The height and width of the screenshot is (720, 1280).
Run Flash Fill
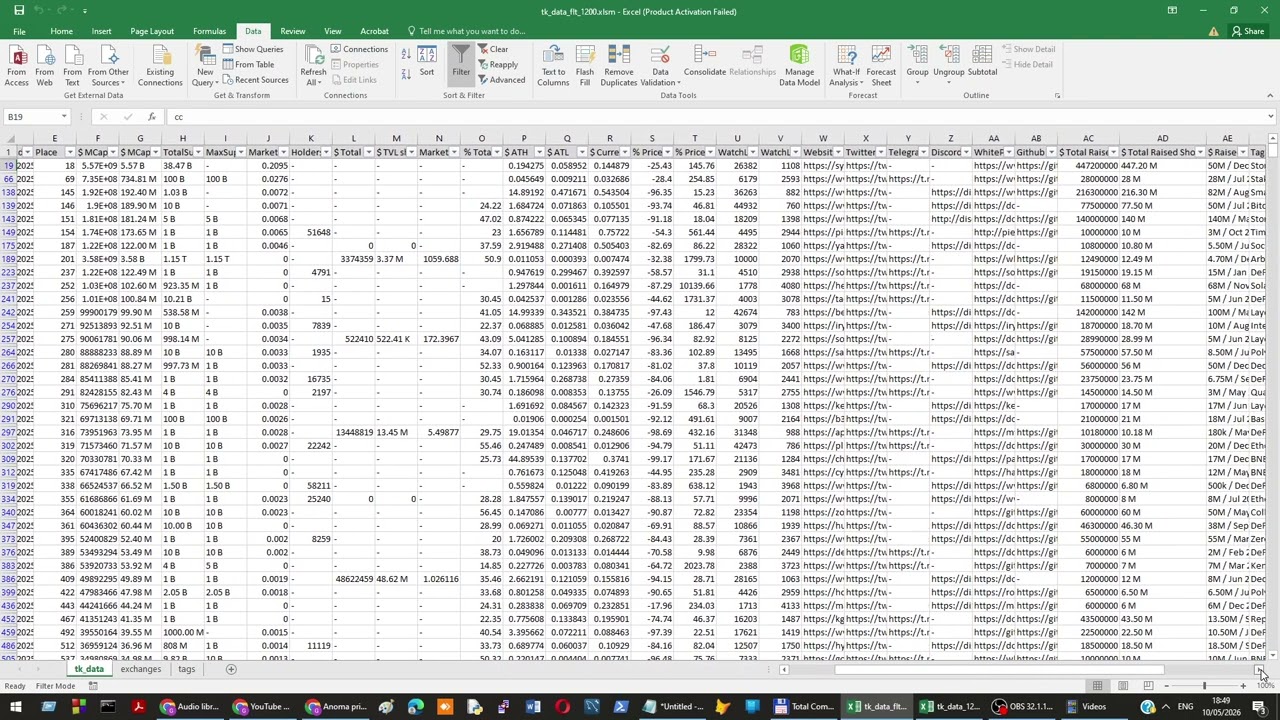[x=585, y=65]
